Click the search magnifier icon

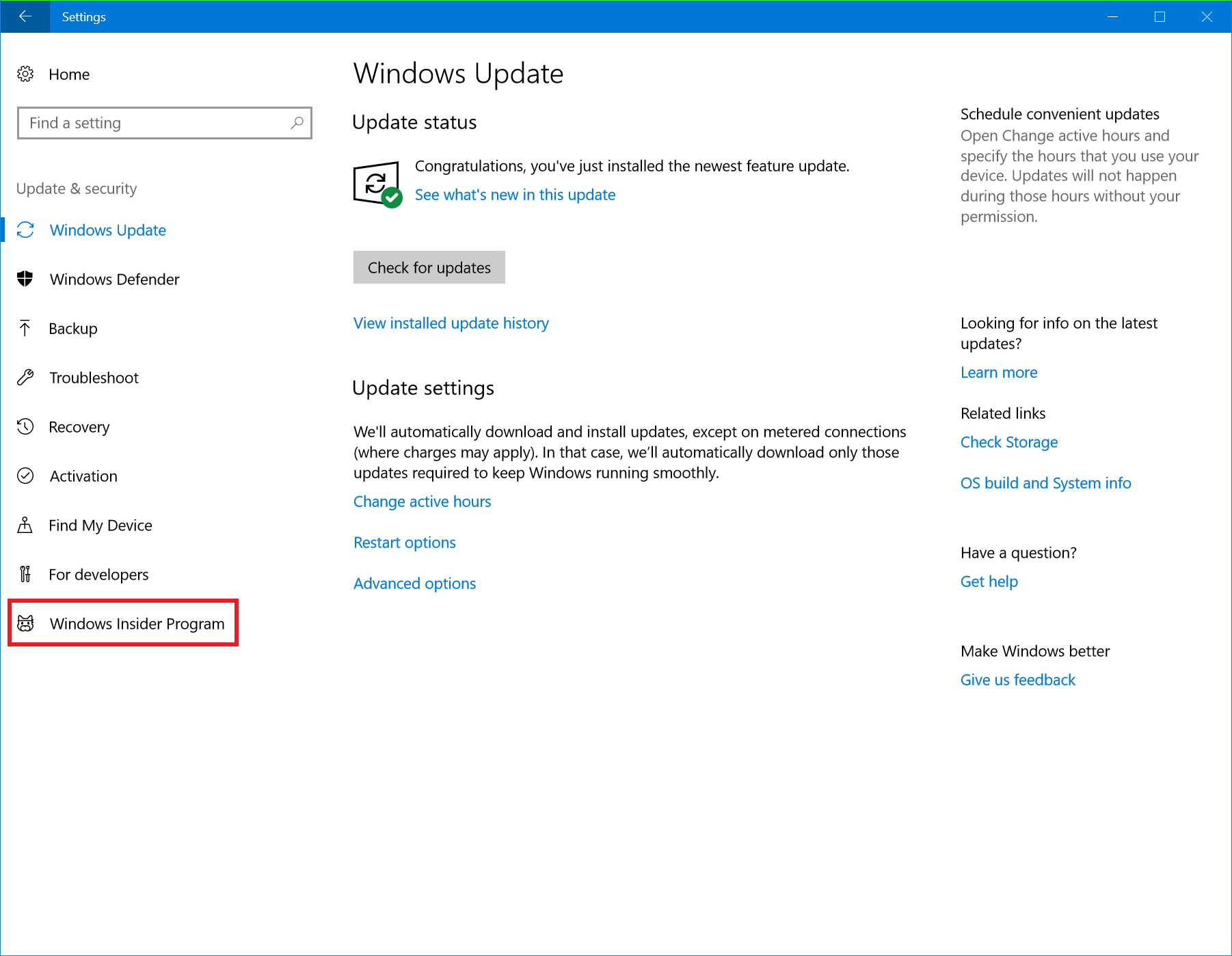click(x=297, y=123)
